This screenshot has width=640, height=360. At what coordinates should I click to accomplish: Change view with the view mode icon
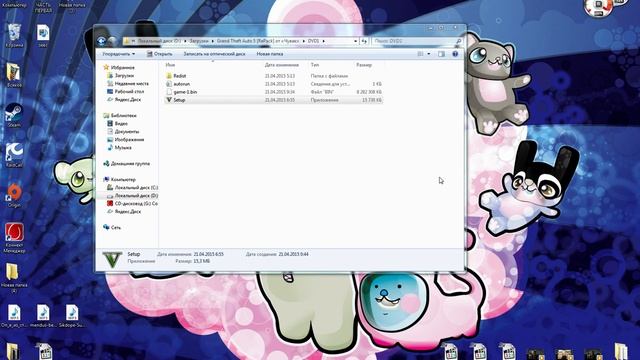(x=420, y=54)
